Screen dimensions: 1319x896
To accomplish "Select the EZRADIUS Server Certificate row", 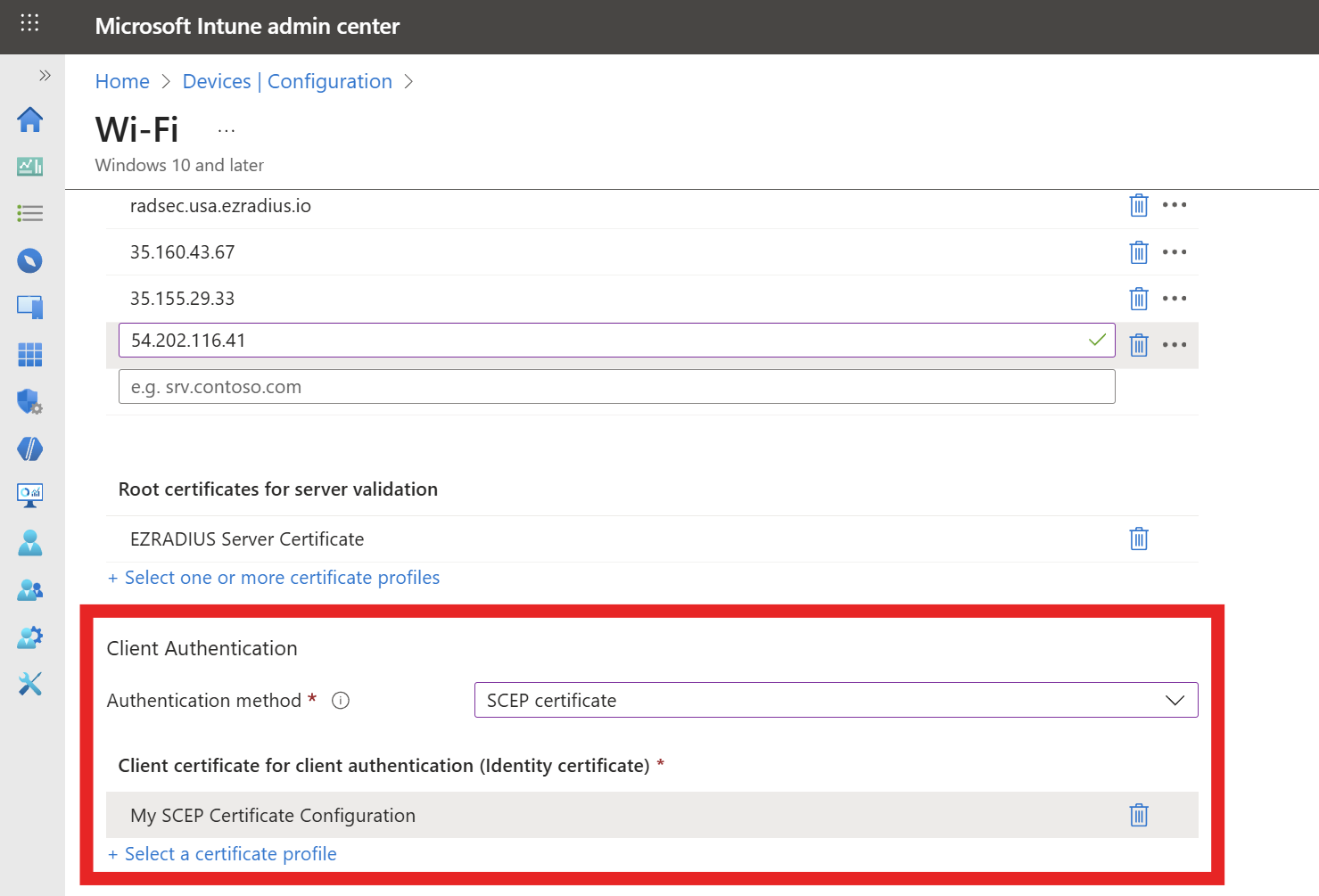I will pos(652,539).
